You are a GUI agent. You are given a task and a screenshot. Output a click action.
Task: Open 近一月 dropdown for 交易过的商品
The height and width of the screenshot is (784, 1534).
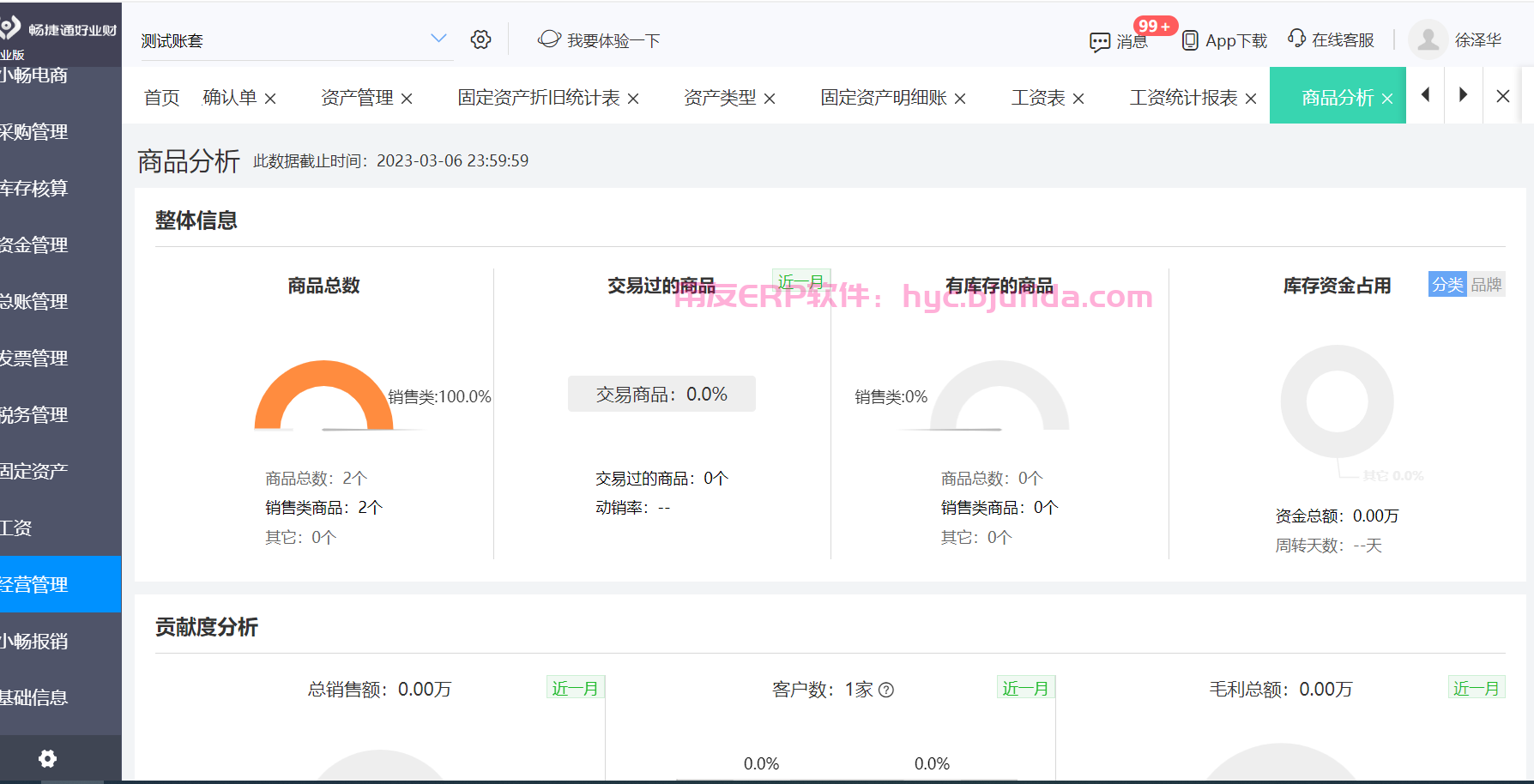[801, 281]
